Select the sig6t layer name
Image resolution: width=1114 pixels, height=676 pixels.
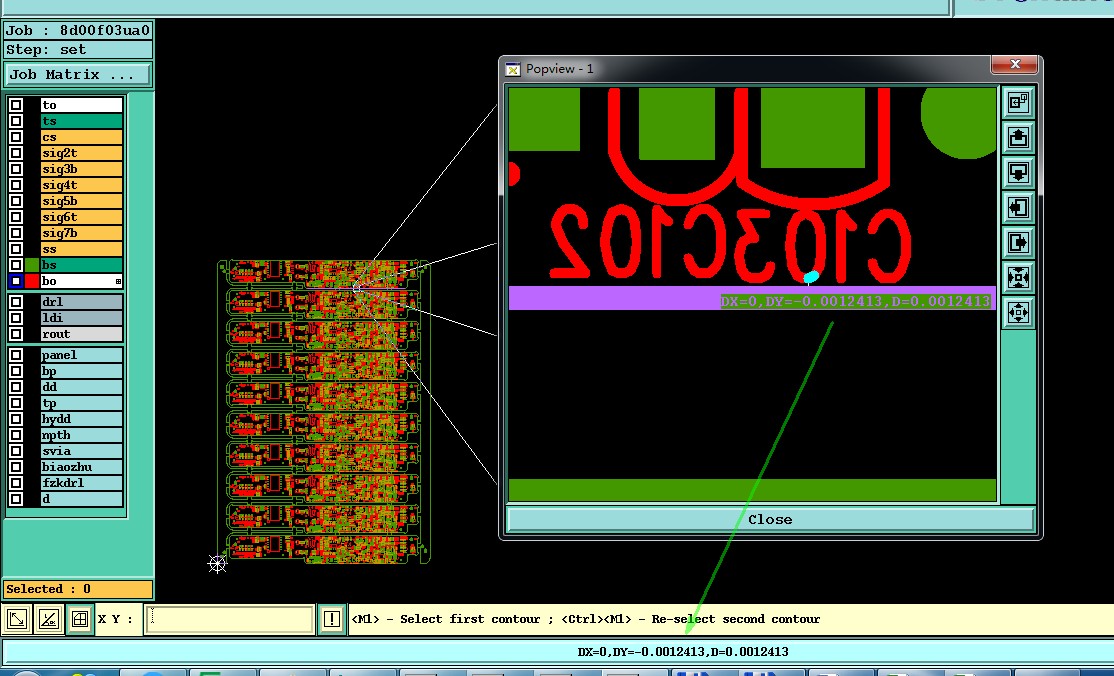(x=81, y=217)
